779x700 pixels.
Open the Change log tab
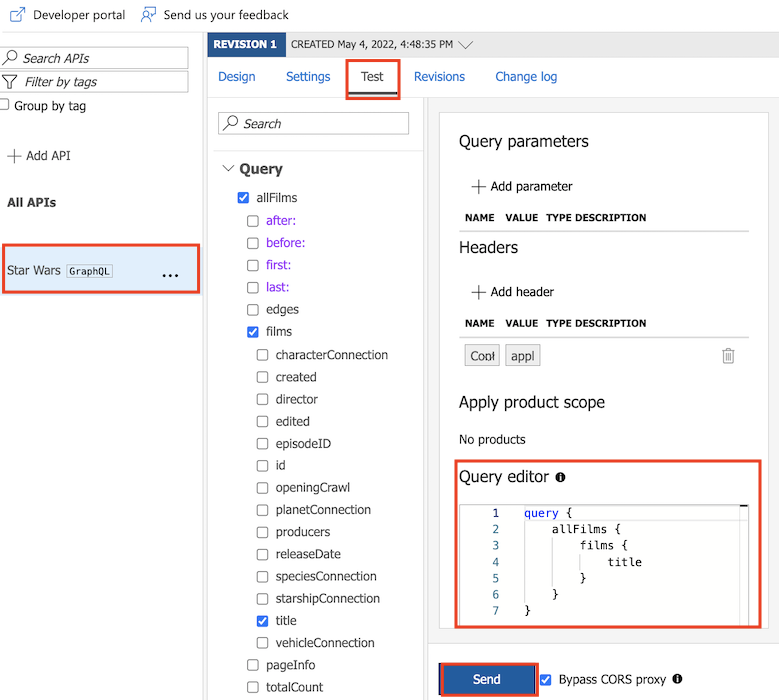click(x=526, y=77)
